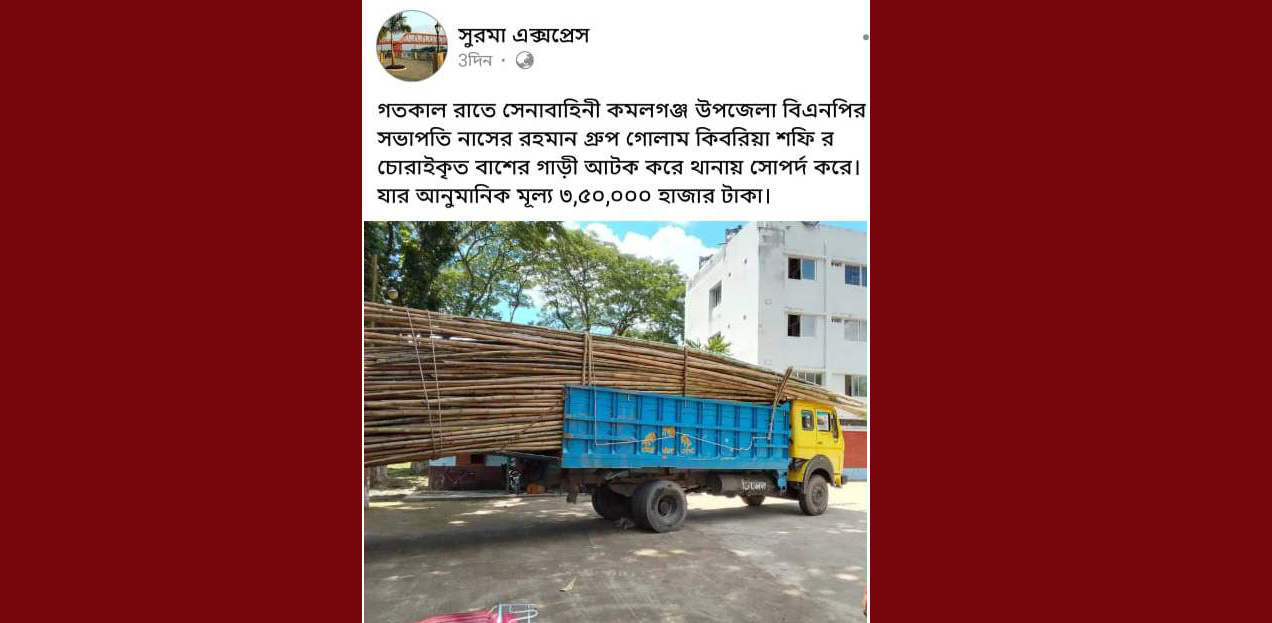Visit the সুরমা এক্সপ্রেস page name link
This screenshot has height=623, width=1272.
click(523, 35)
